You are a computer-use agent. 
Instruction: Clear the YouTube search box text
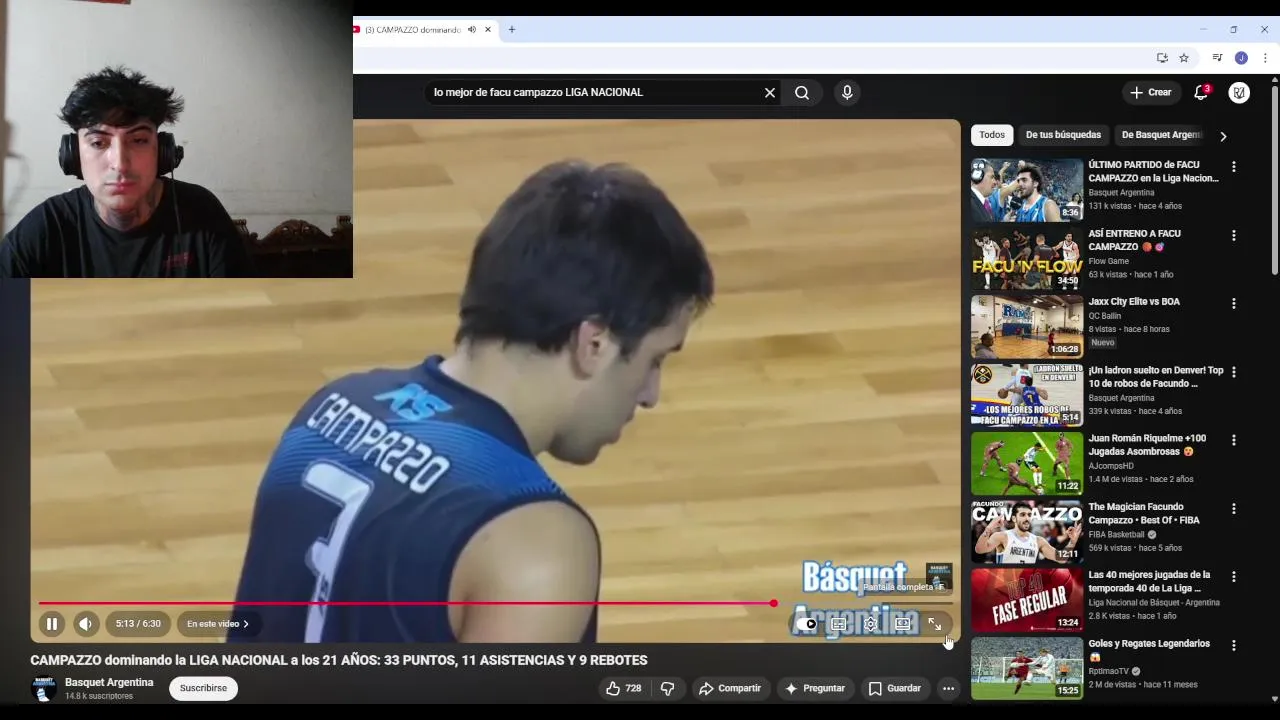[x=770, y=92]
